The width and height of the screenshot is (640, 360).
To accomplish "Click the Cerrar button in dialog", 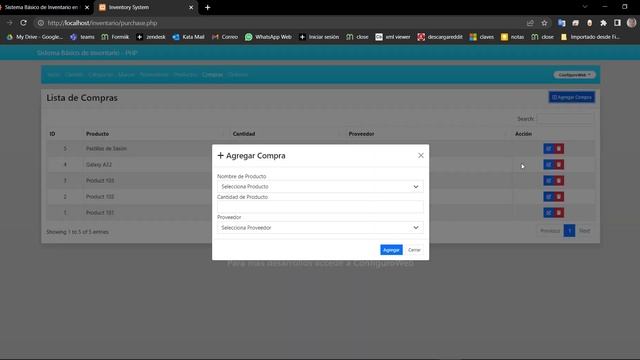I will tap(414, 250).
